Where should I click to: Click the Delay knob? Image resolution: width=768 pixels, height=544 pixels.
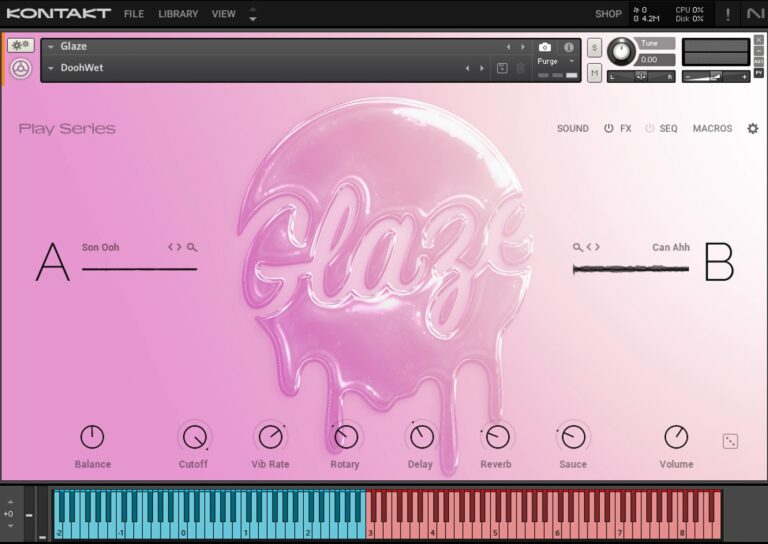pos(421,437)
